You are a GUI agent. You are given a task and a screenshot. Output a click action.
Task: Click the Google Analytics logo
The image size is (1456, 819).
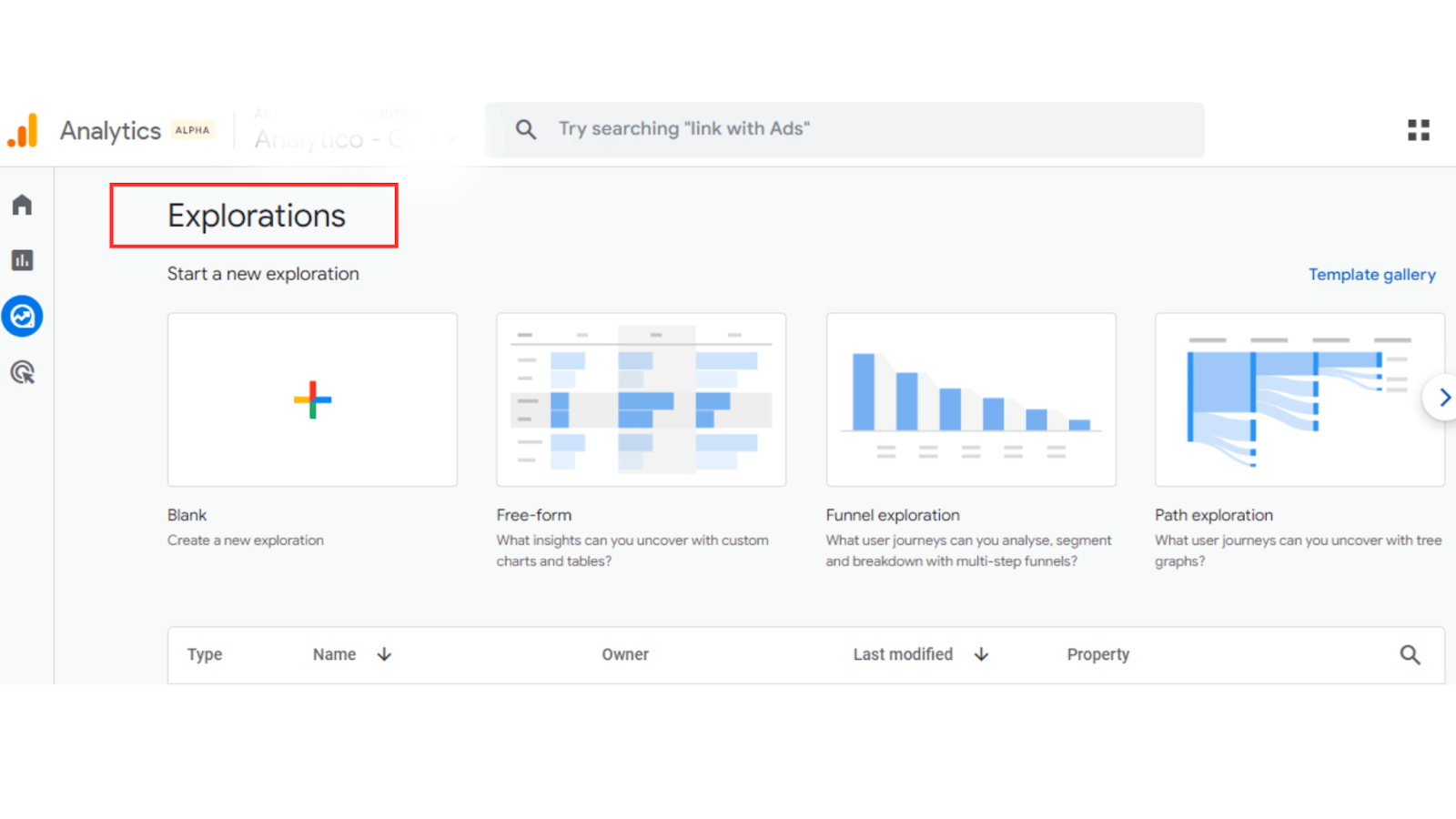tap(23, 130)
